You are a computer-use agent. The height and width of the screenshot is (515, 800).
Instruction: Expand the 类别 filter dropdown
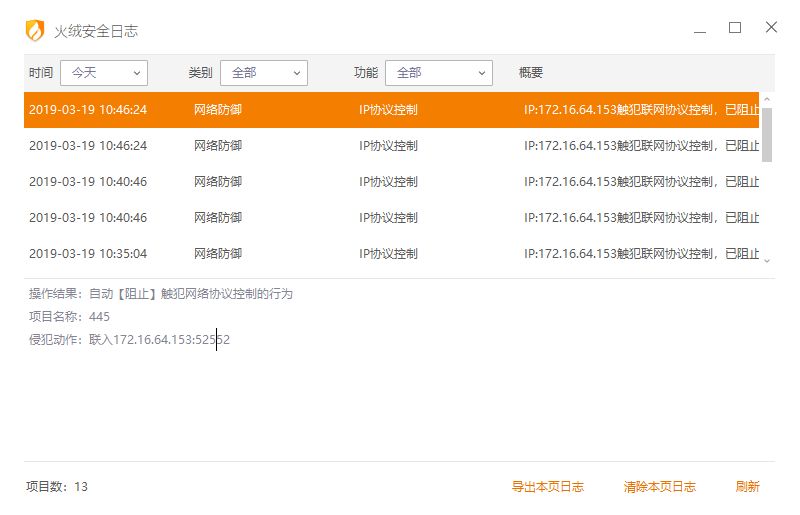click(263, 73)
